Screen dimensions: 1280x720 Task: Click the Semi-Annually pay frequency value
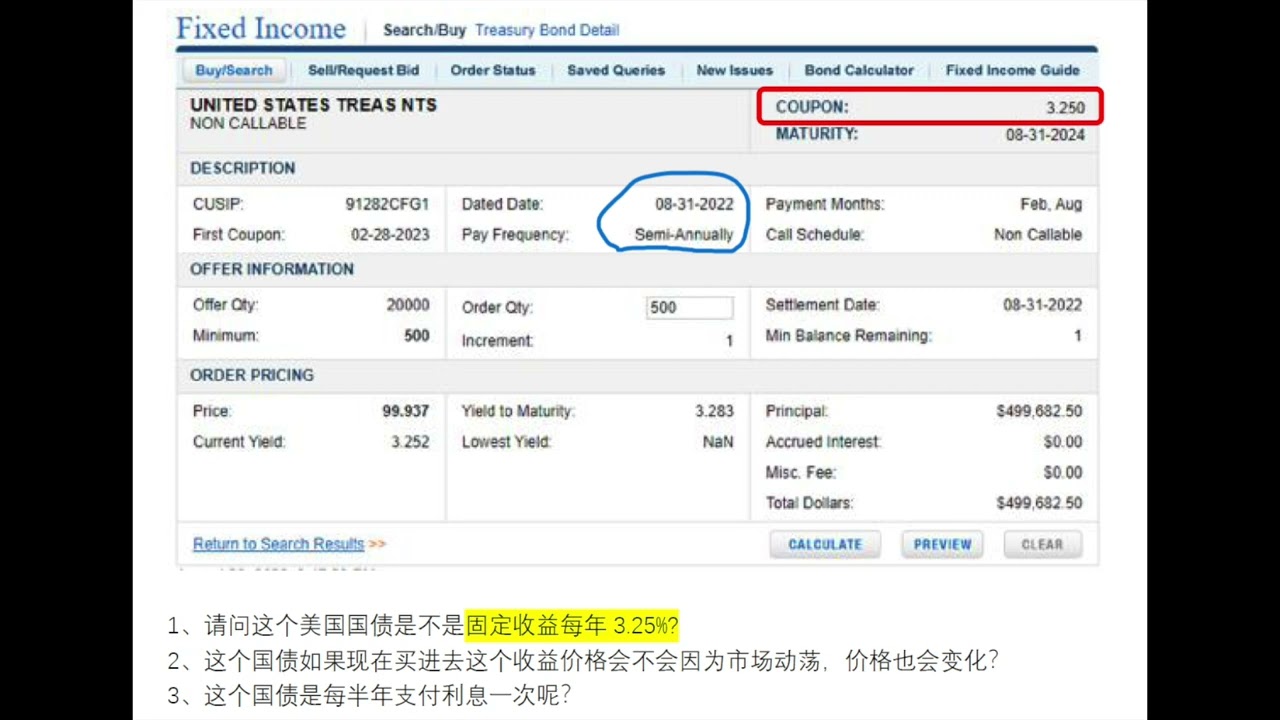click(x=684, y=235)
